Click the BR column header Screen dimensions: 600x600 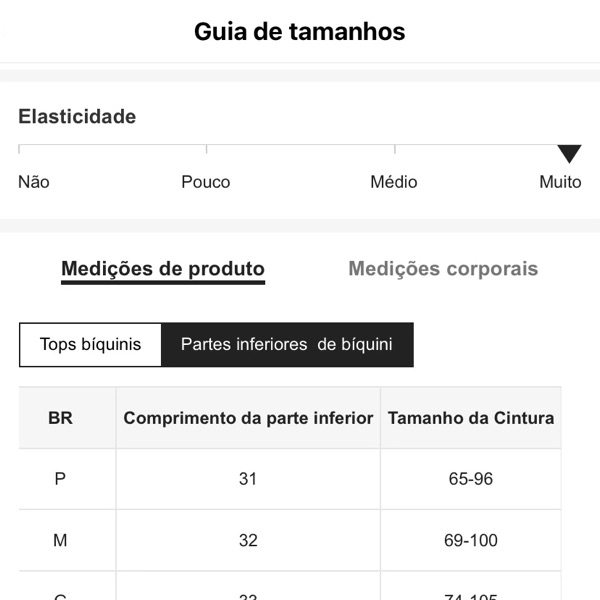tap(60, 418)
